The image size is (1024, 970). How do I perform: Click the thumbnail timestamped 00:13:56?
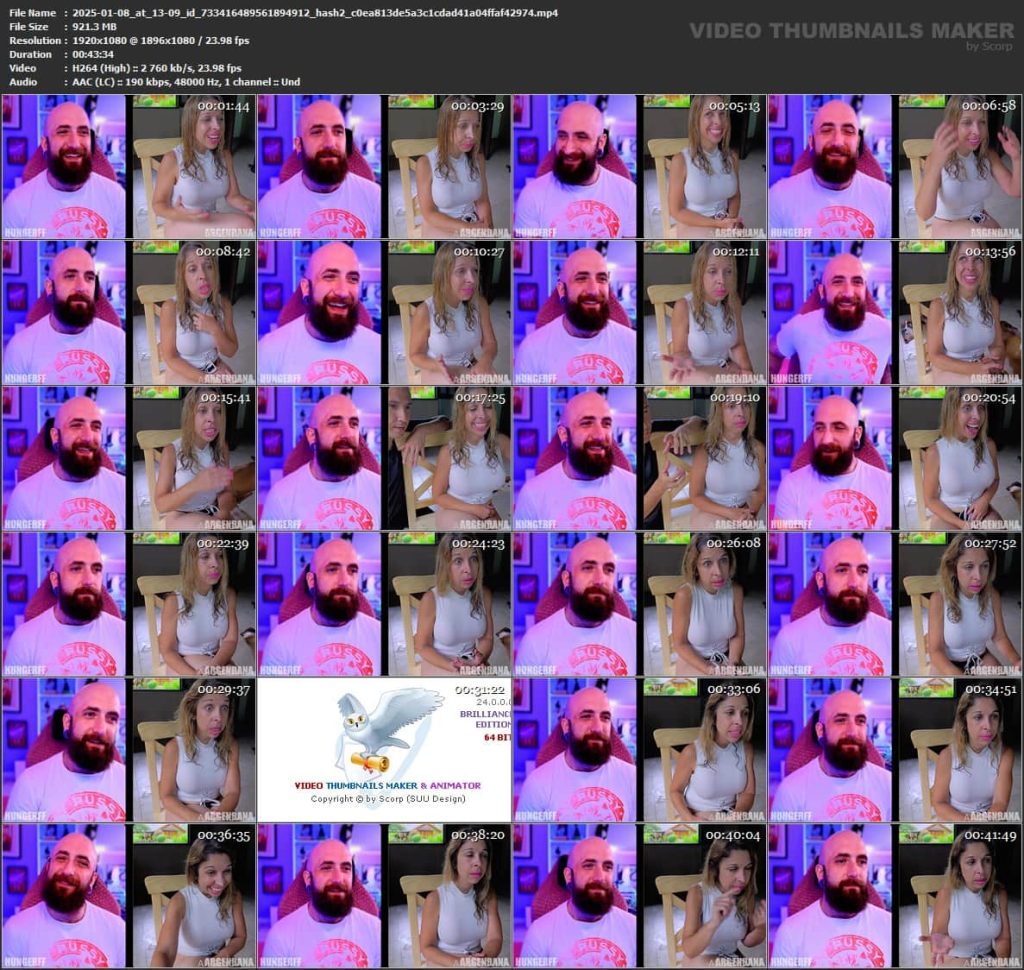tap(895, 312)
